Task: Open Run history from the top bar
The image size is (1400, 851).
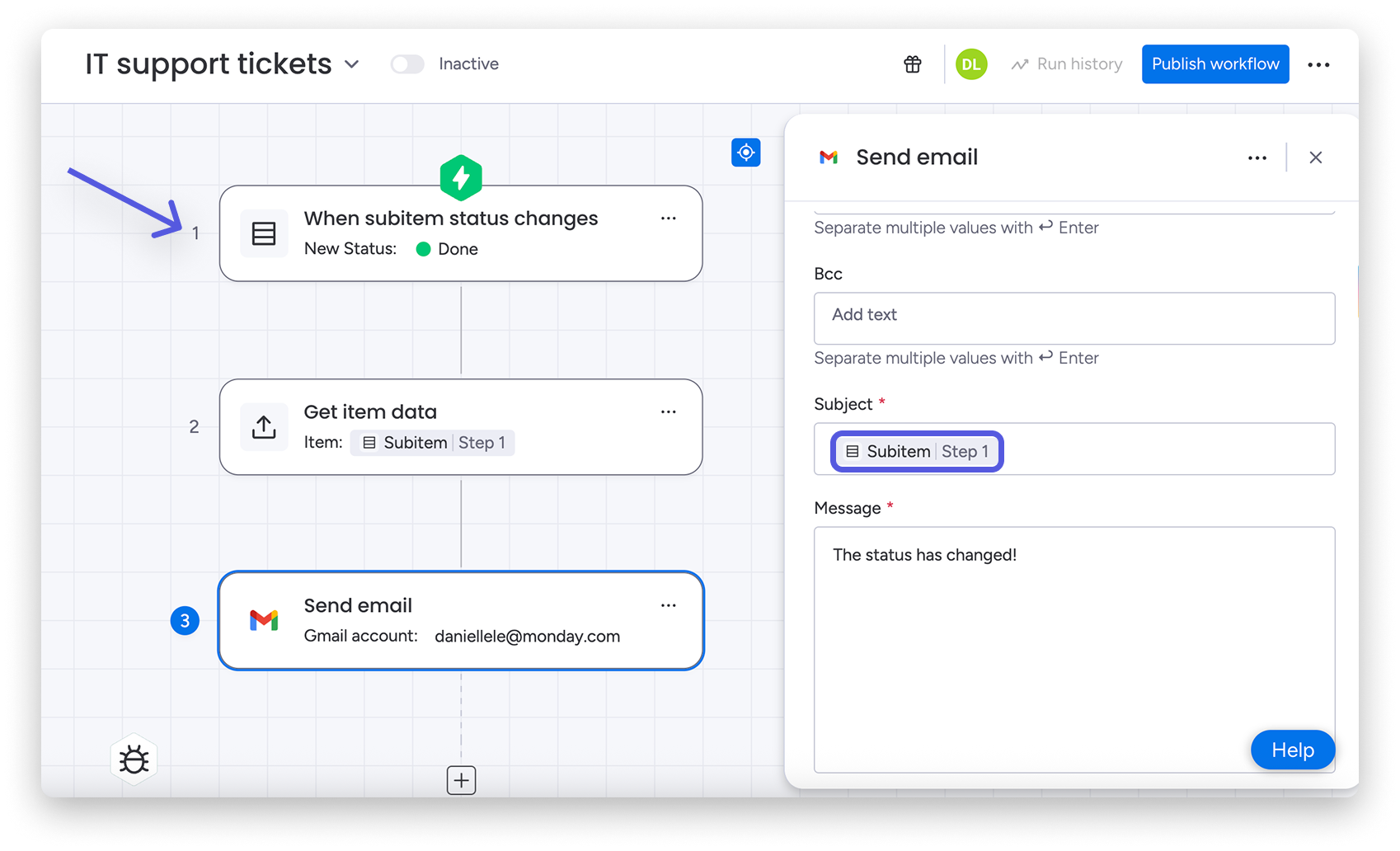Action: click(1066, 63)
